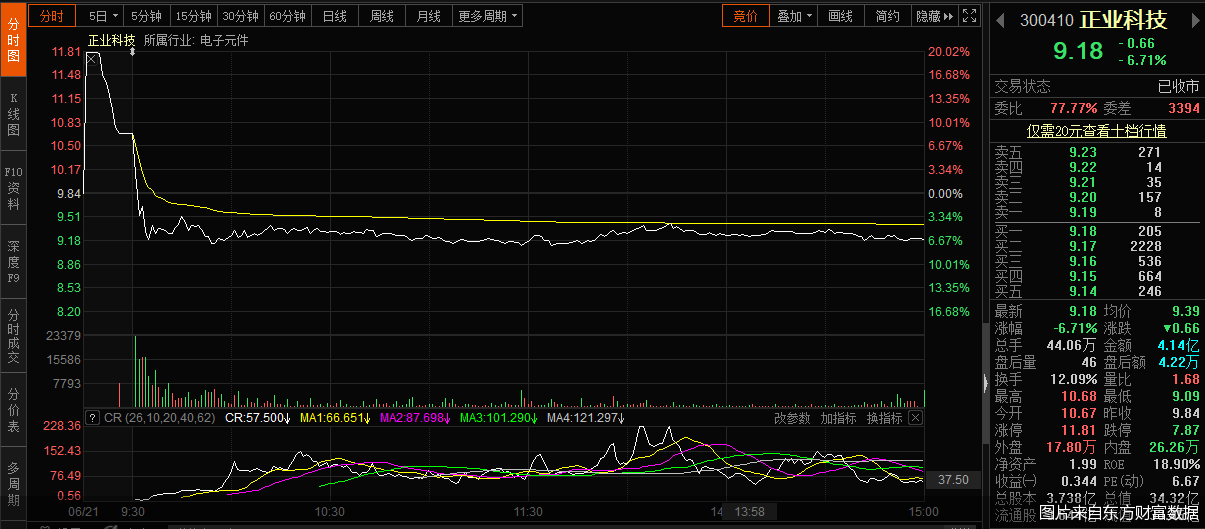The image size is (1205, 529).
Task: Select 买二 bid row at 9.17
Action: pyautogui.click(x=1097, y=246)
